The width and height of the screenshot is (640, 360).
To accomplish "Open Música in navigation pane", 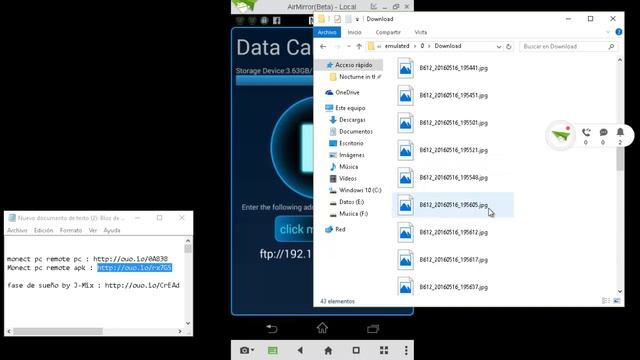I will [348, 167].
